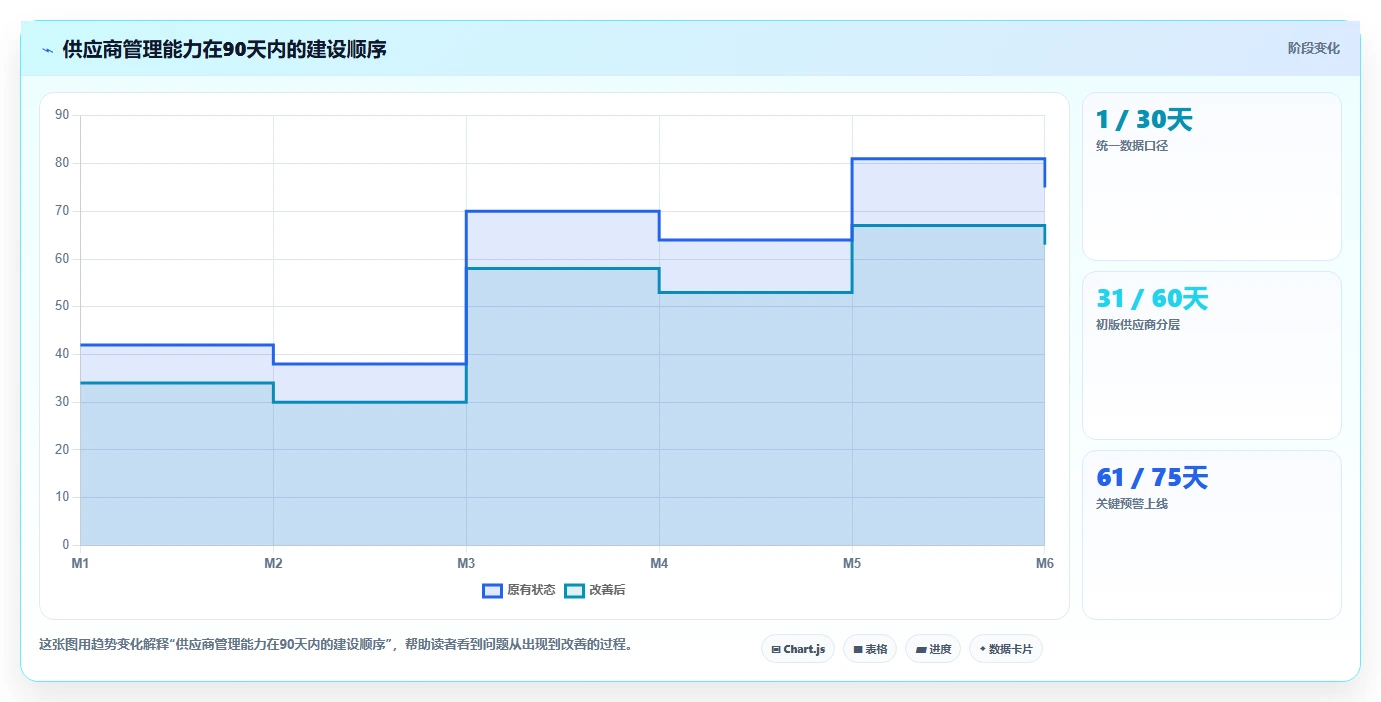Click the 原有状态 line segment at value 81

[x=948, y=159]
